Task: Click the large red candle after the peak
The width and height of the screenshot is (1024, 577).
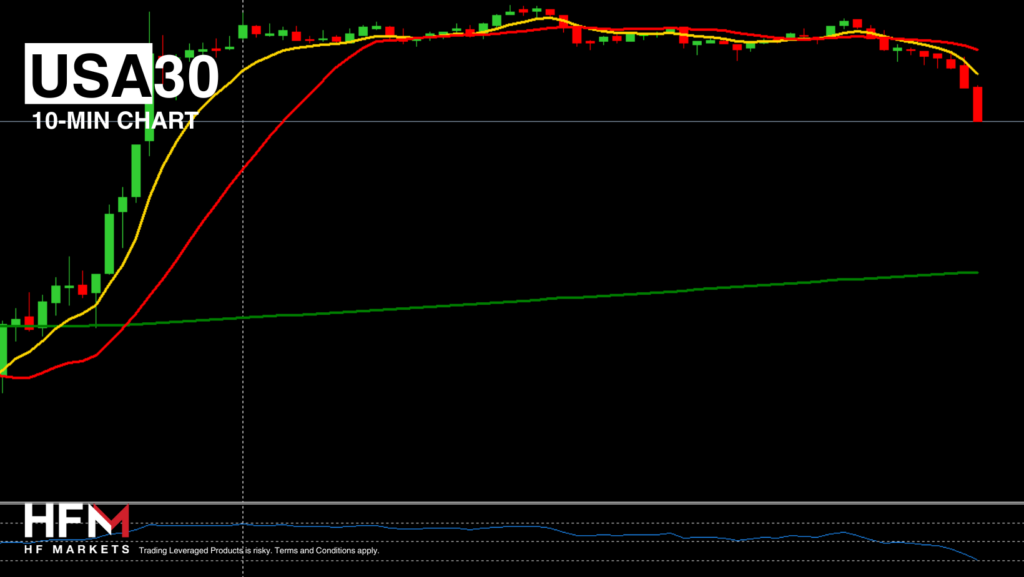Action: coord(577,34)
